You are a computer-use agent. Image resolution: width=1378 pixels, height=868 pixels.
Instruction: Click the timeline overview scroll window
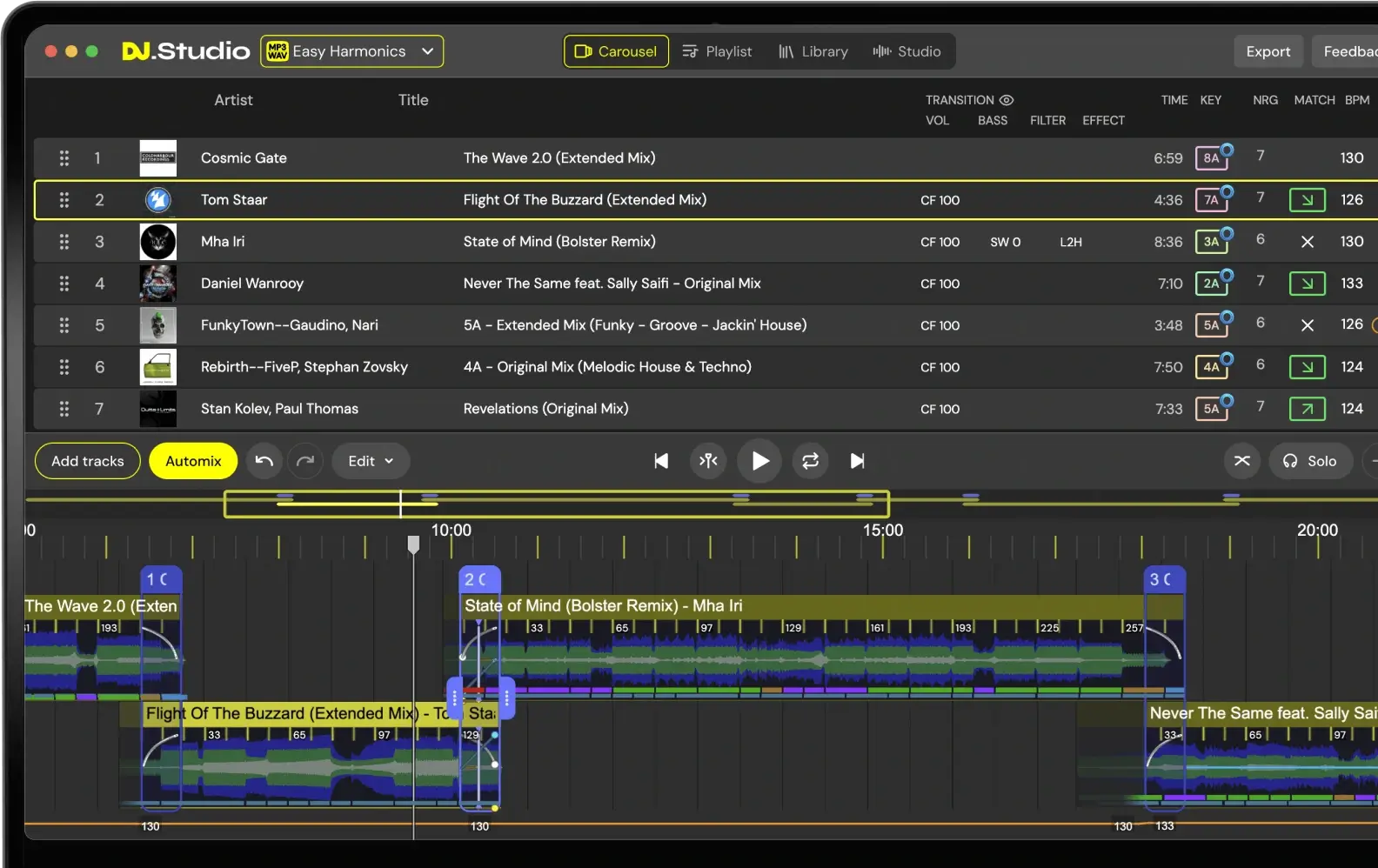pyautogui.click(x=557, y=504)
